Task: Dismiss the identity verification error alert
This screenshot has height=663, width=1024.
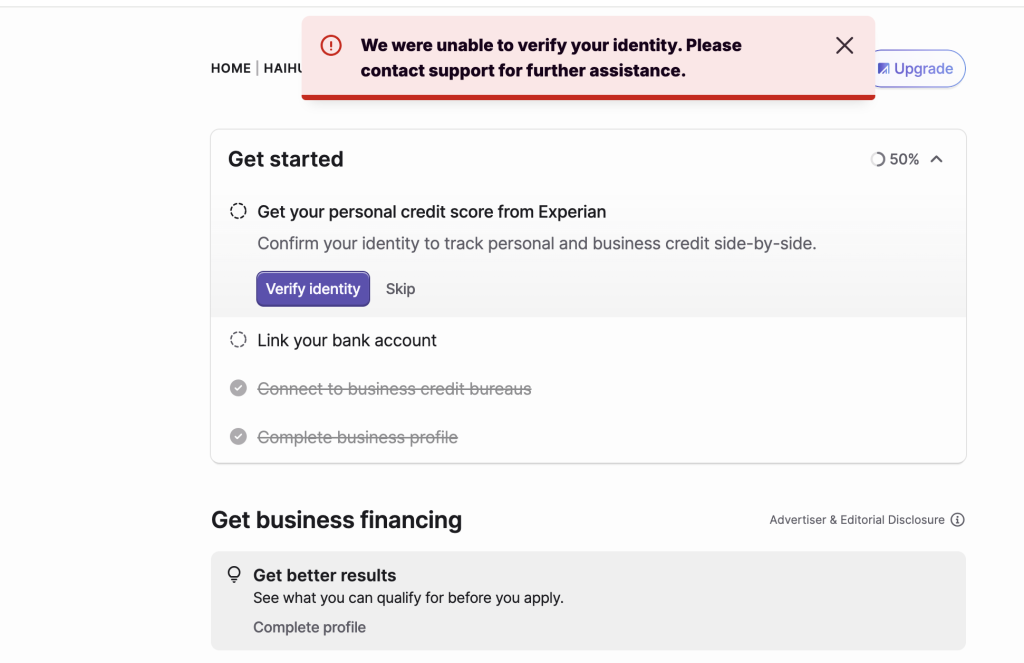Action: tap(844, 45)
